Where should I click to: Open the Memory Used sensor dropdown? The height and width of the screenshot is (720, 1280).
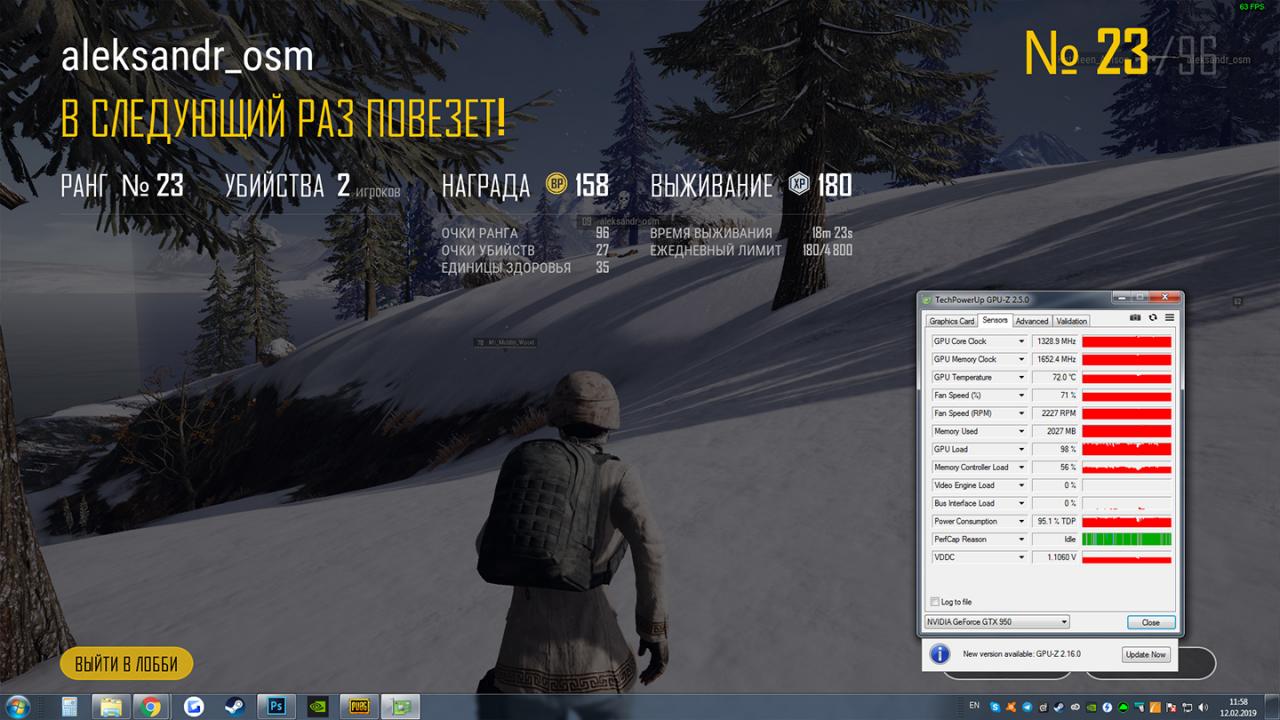click(x=1021, y=432)
